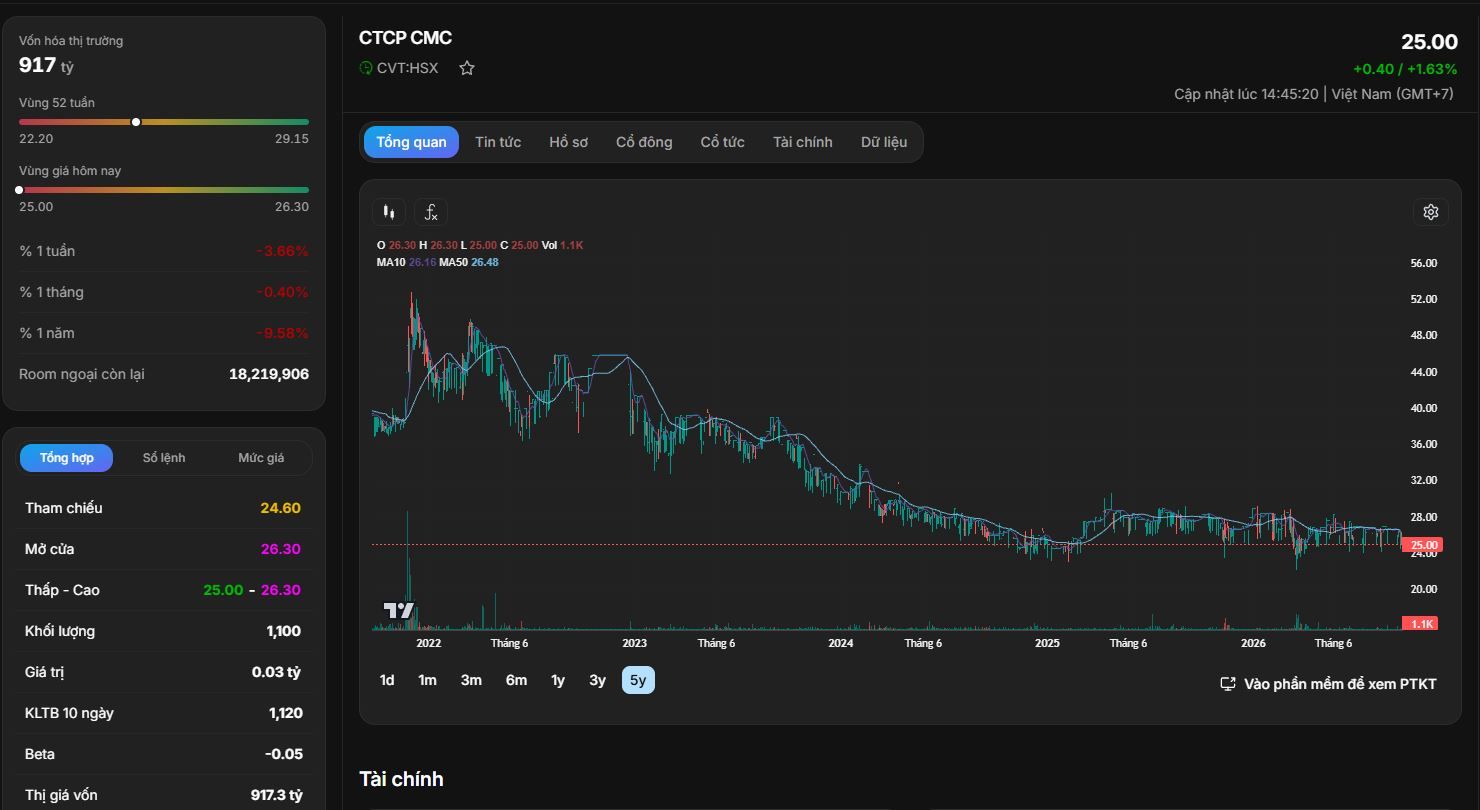Open Vào phần mềm để xem PTKT link
The image size is (1480, 810).
tap(1328, 684)
